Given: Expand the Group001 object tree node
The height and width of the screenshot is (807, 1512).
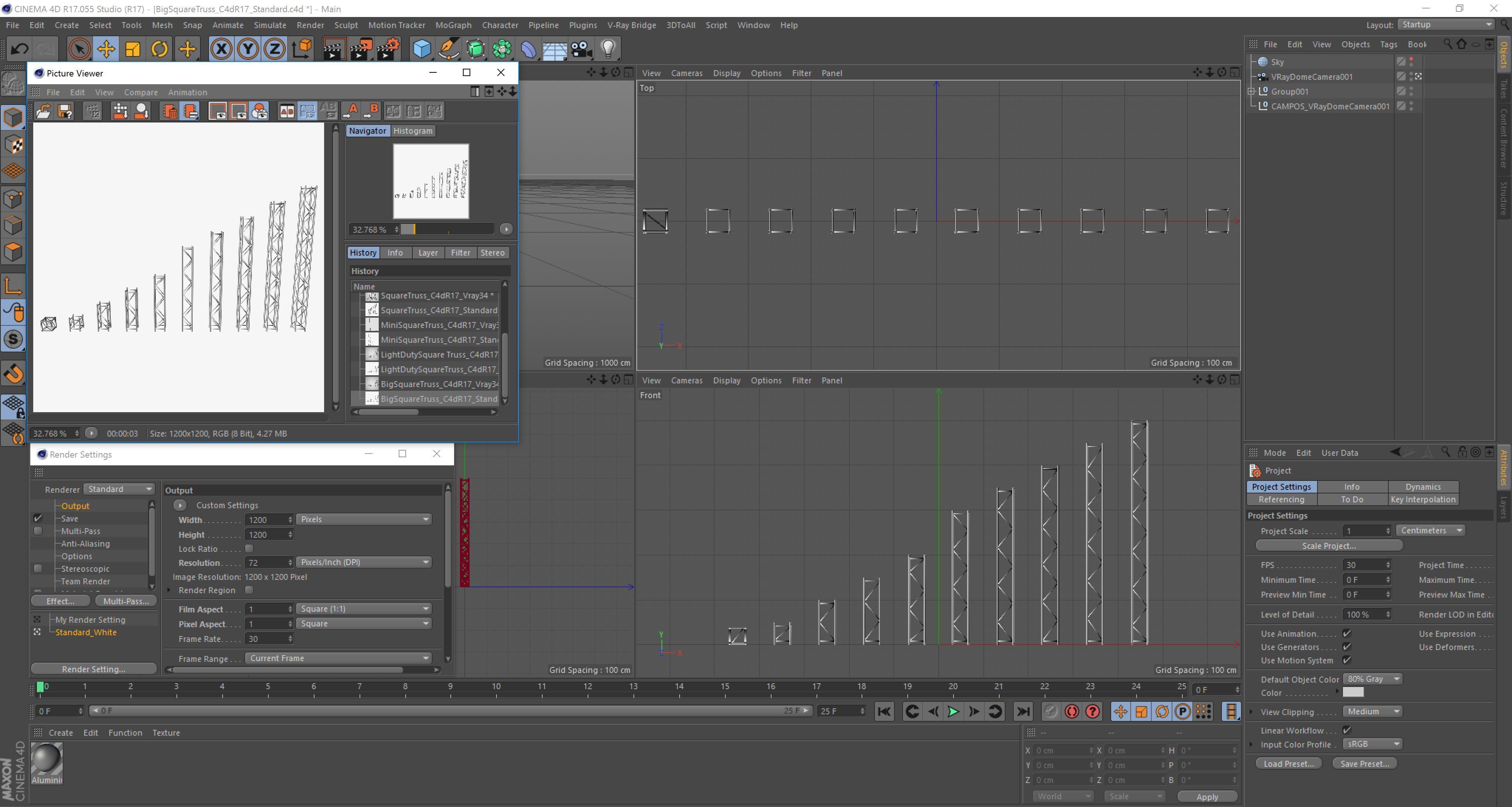Looking at the screenshot, I should coord(1251,92).
